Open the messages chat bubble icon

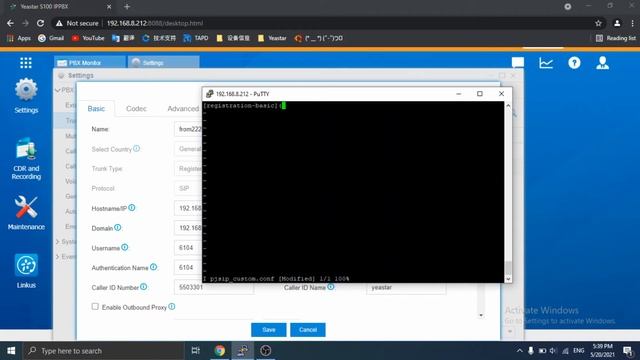pos(518,62)
